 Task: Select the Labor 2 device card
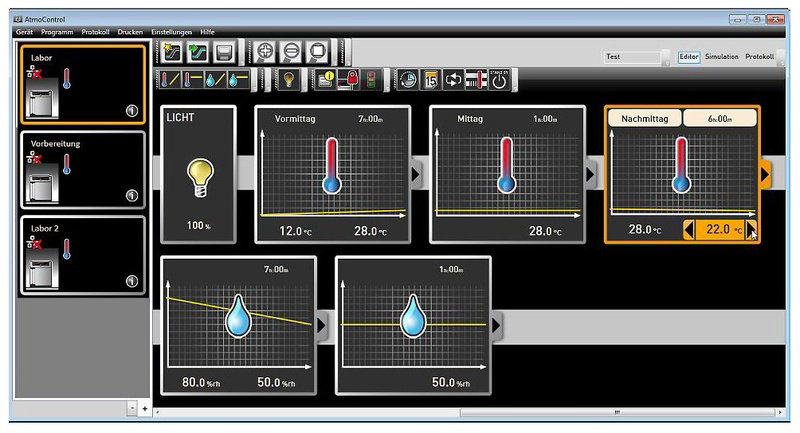(83, 255)
